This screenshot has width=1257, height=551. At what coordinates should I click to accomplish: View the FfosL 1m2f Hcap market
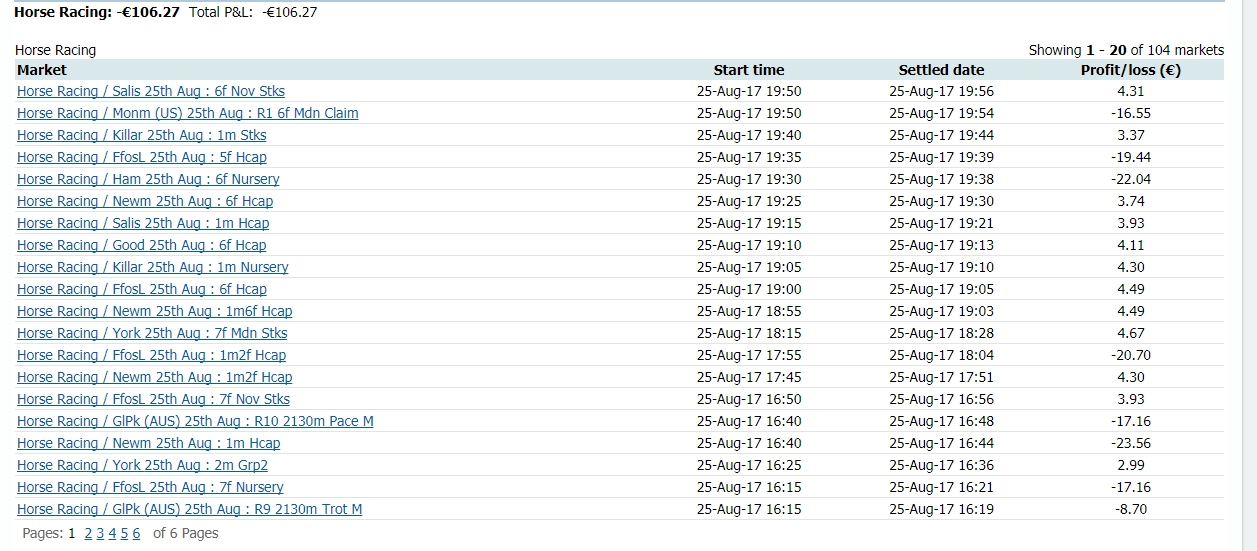pos(152,355)
